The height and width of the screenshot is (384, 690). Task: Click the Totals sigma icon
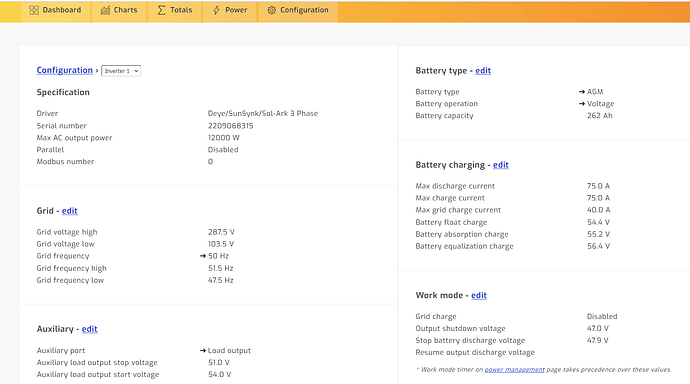[x=161, y=10]
